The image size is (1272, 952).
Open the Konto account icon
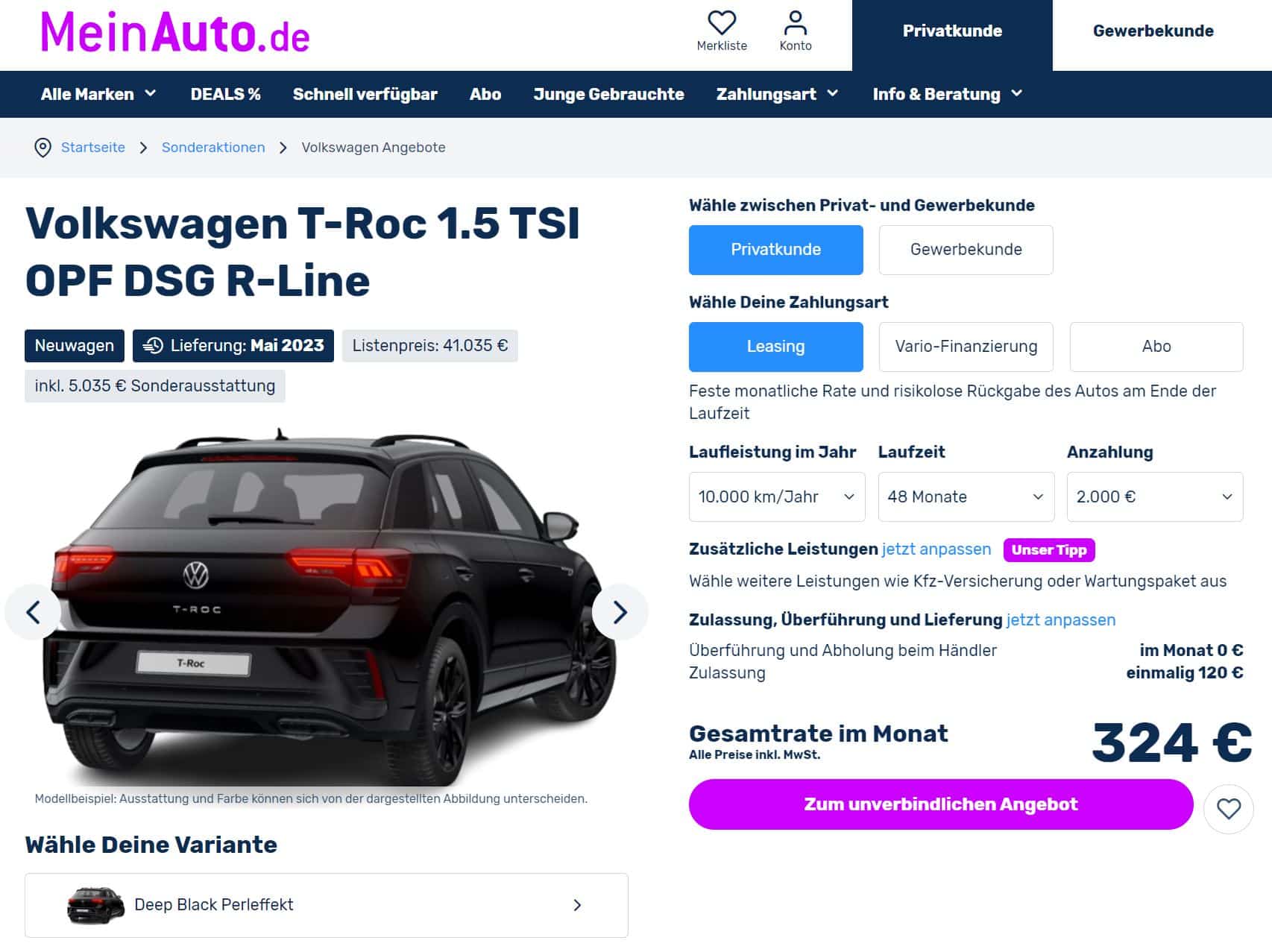click(x=795, y=23)
